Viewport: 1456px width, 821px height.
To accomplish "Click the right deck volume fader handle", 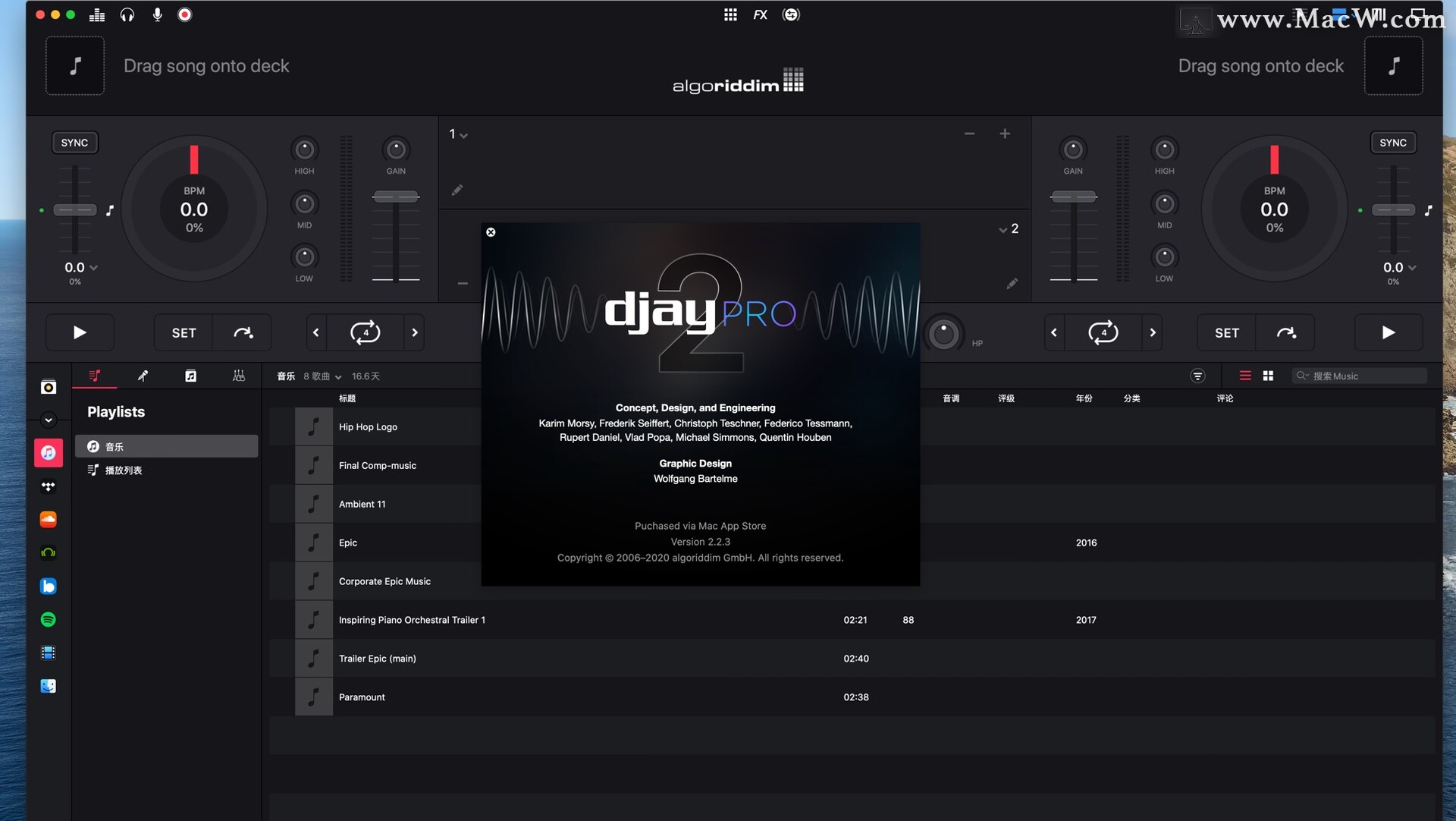I will [x=1073, y=197].
